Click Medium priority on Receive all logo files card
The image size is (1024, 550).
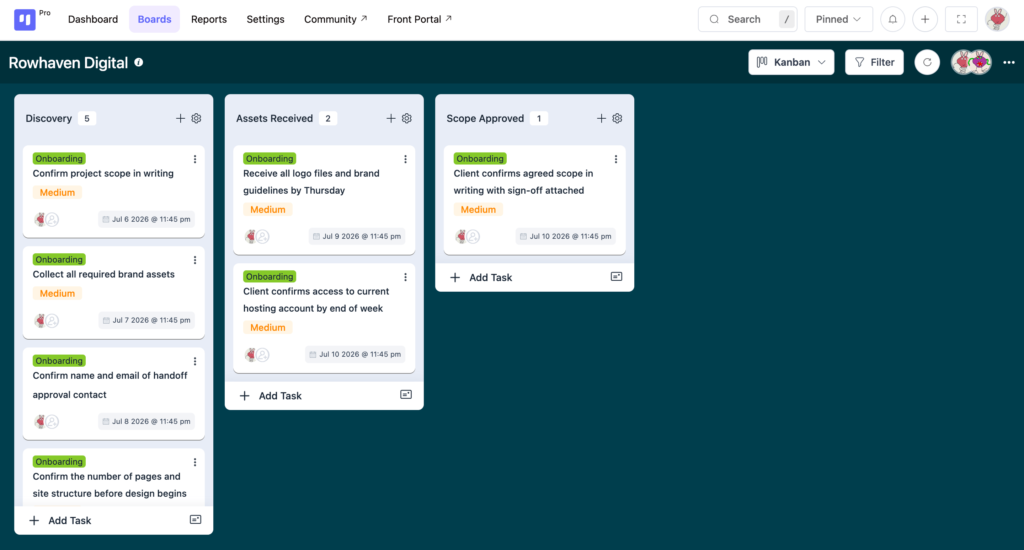(268, 210)
